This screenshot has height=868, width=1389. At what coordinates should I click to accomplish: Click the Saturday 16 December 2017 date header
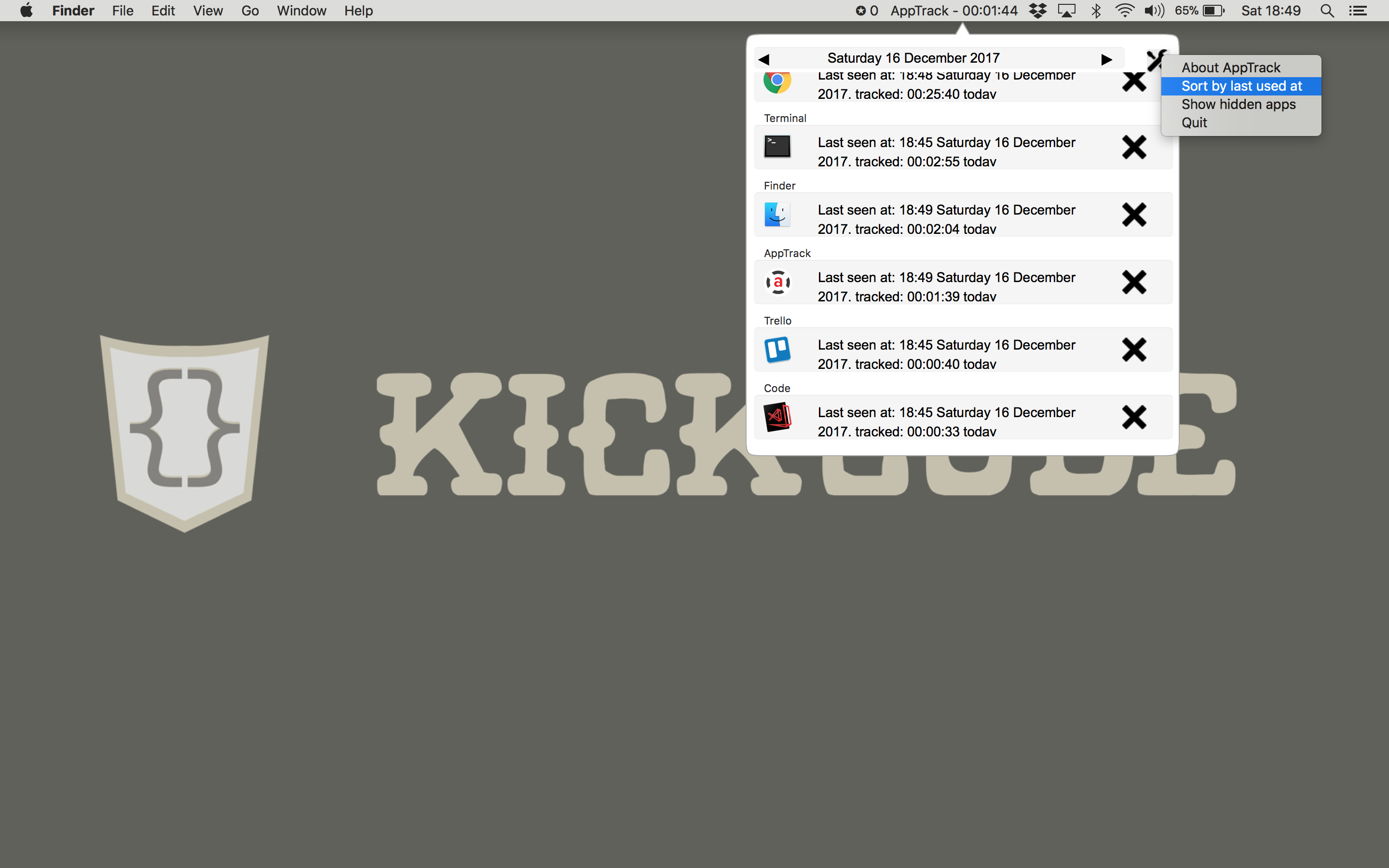pyautogui.click(x=913, y=58)
